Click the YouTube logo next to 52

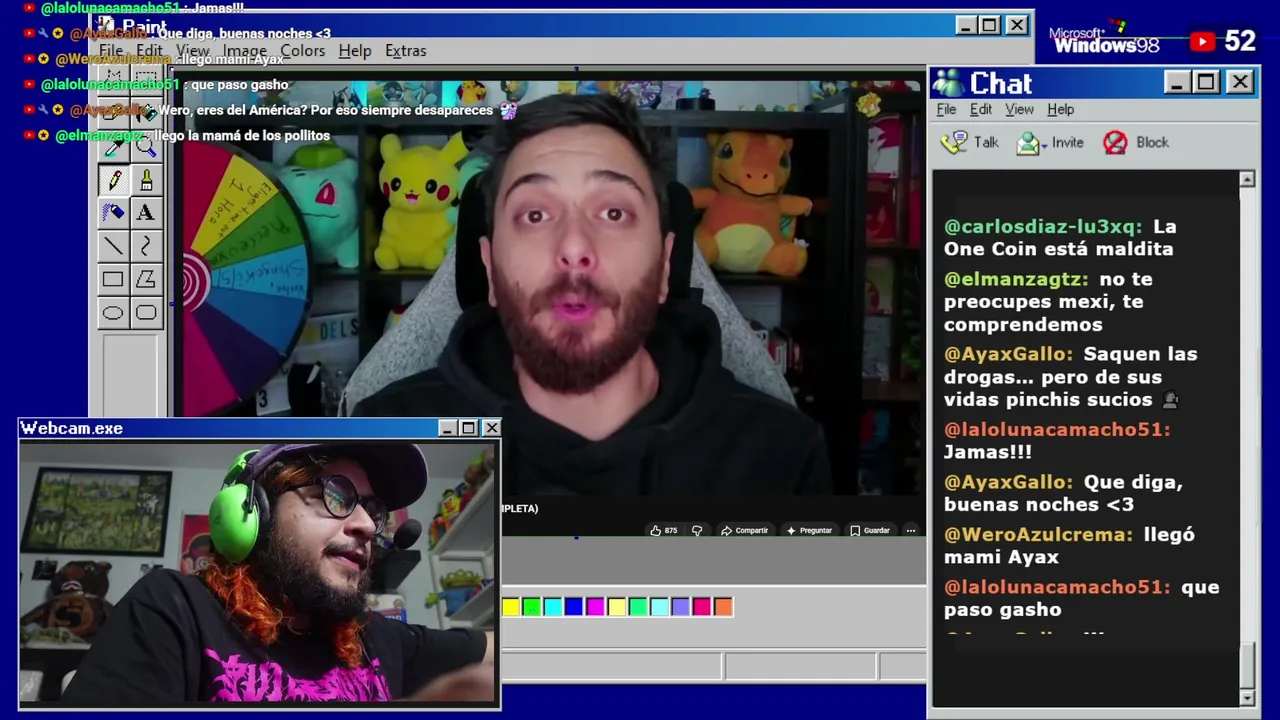click(1202, 41)
